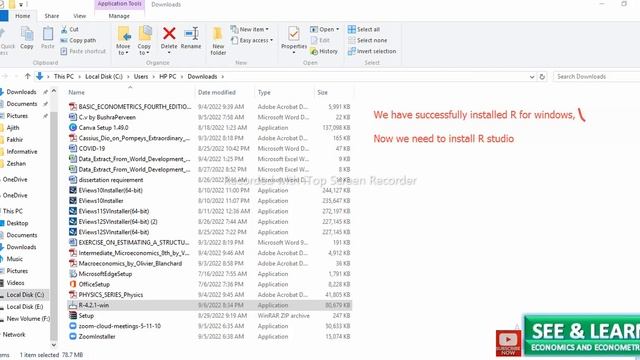Select Music in navigation pane

[x=14, y=259]
